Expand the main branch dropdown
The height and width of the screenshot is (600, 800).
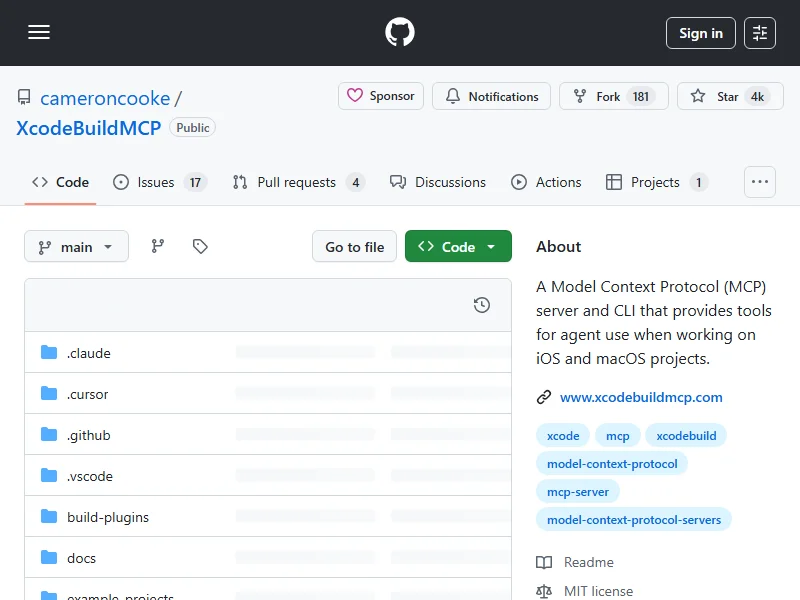tap(76, 247)
